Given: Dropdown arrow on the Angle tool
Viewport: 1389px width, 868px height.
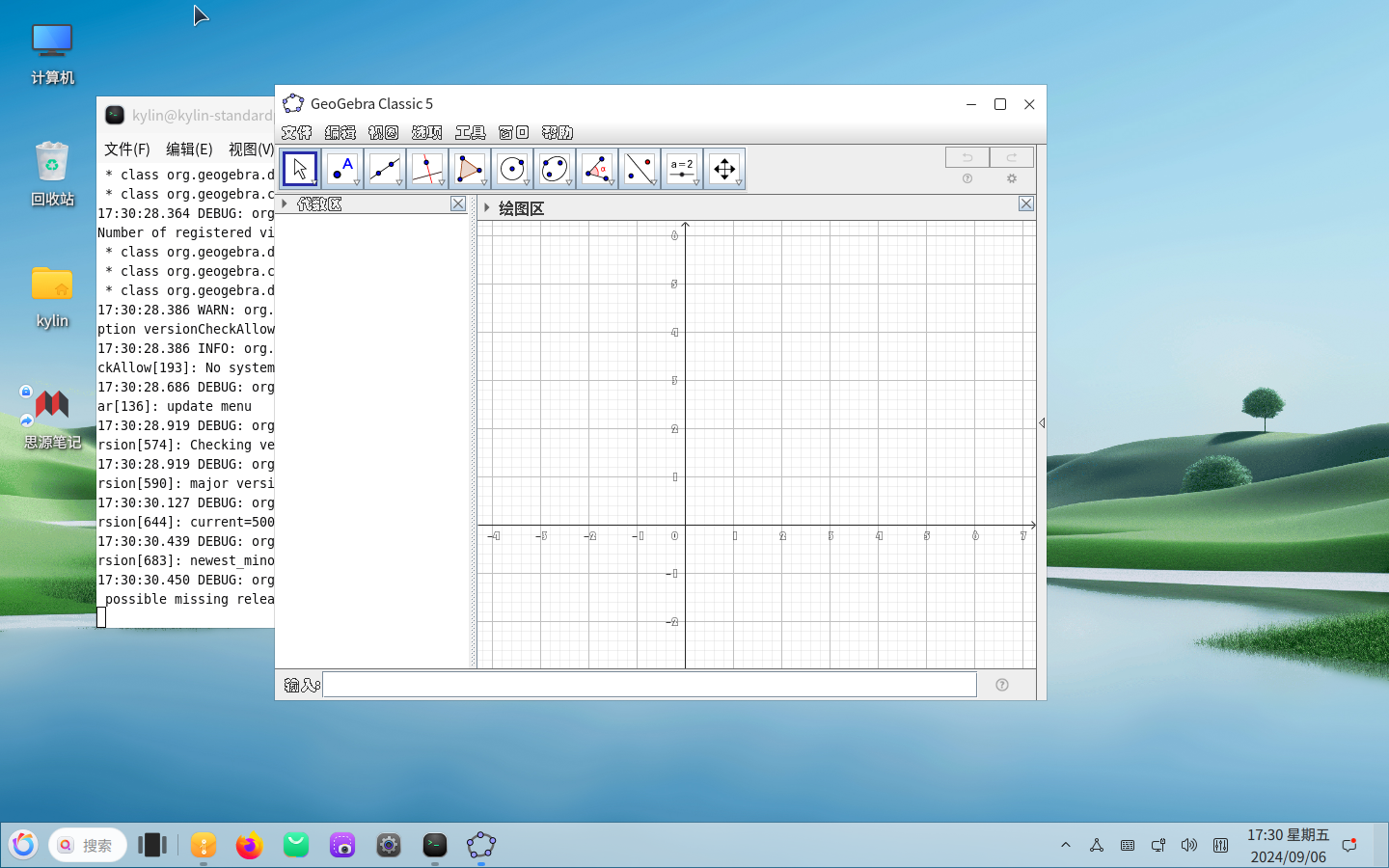Looking at the screenshot, I should pyautogui.click(x=612, y=182).
